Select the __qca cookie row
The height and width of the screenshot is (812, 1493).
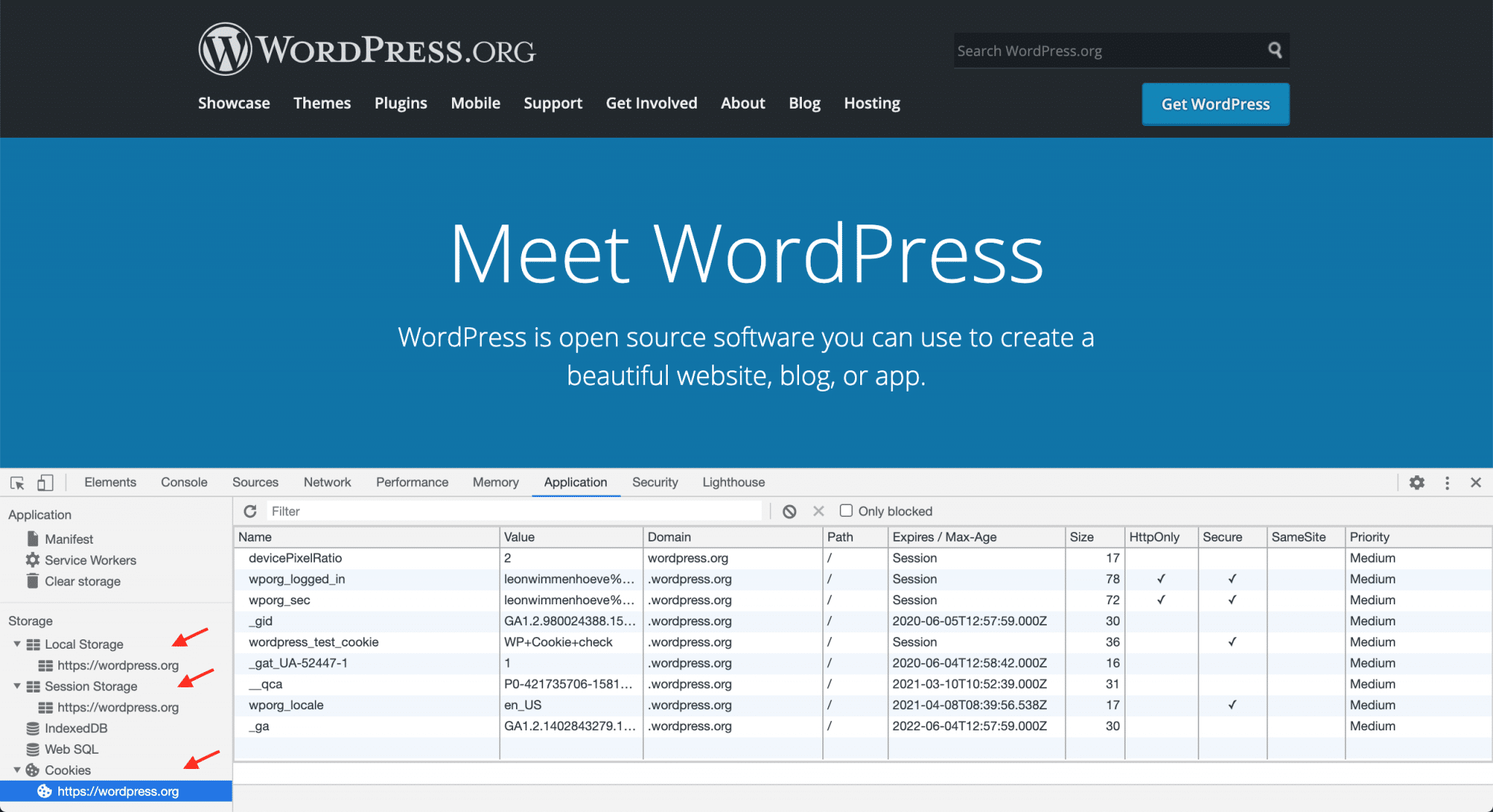coord(862,684)
